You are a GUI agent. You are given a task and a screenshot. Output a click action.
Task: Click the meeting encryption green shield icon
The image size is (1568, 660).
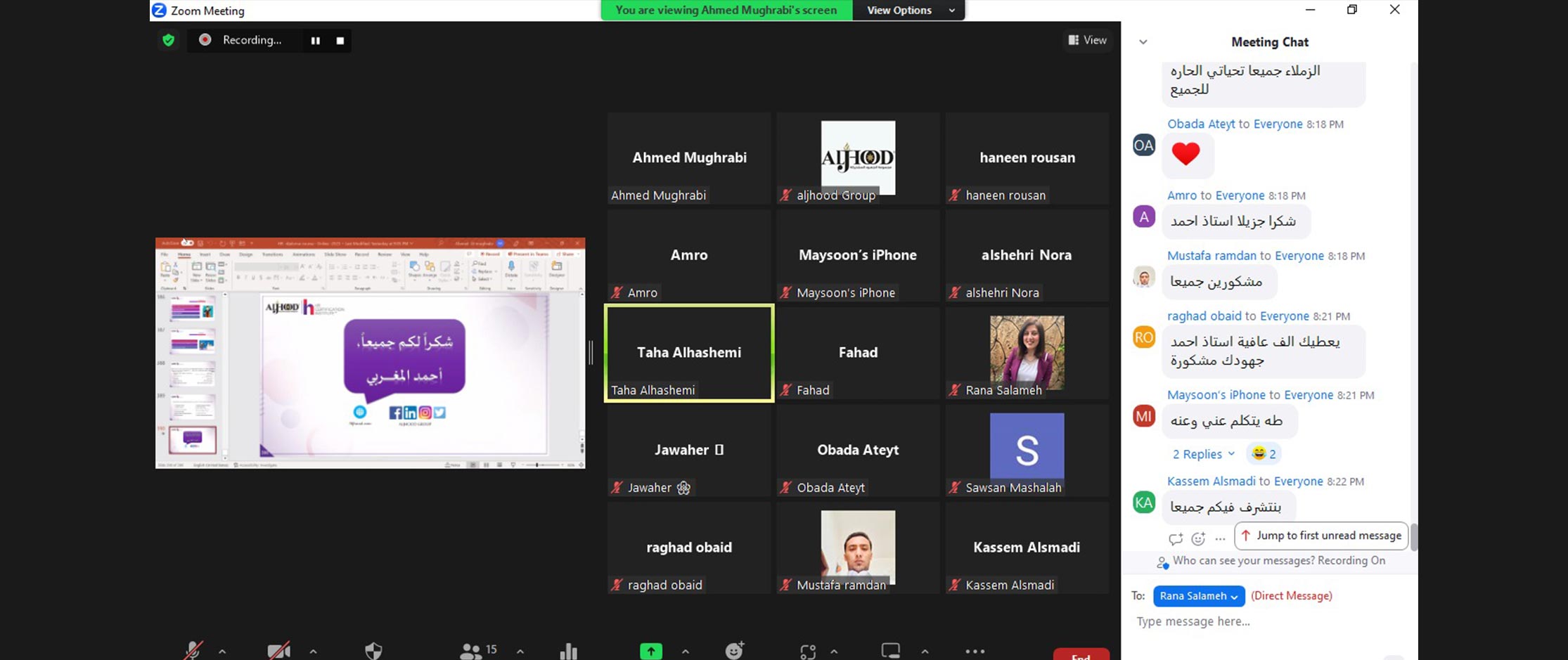point(168,40)
